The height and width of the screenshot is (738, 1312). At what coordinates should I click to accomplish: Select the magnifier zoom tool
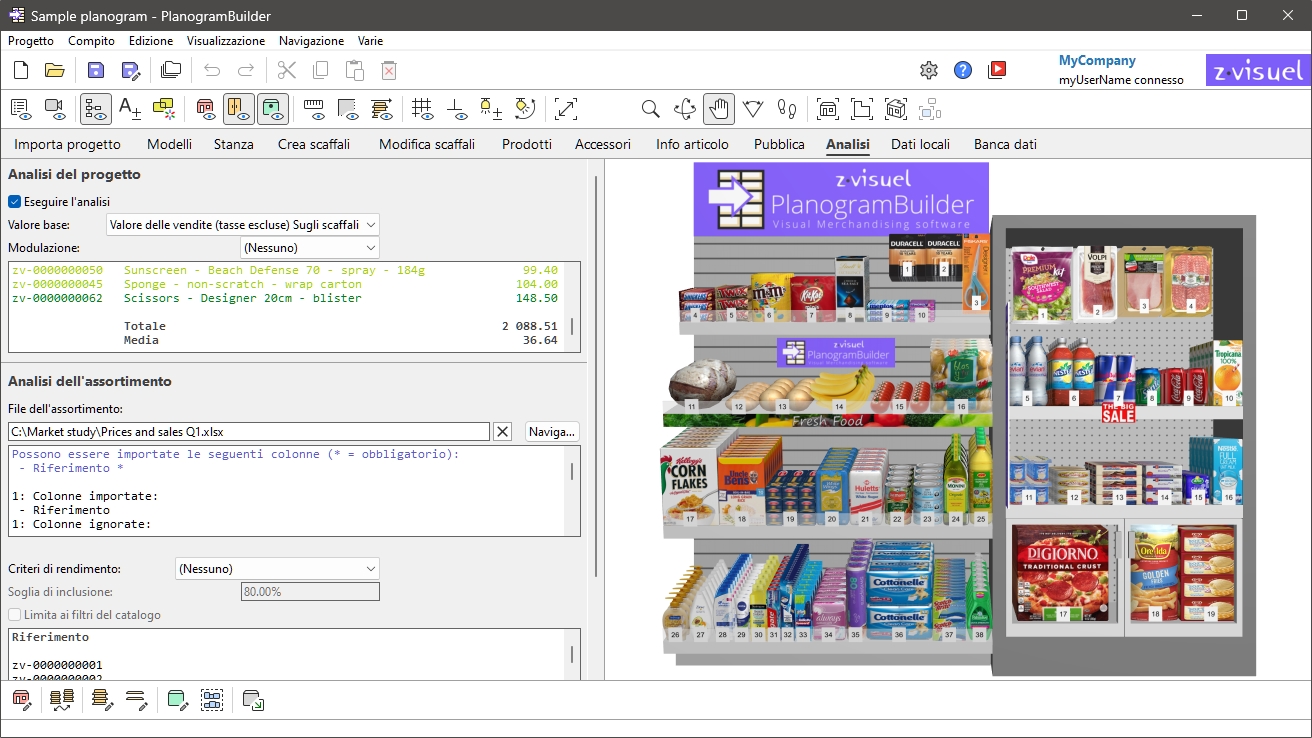(x=650, y=108)
